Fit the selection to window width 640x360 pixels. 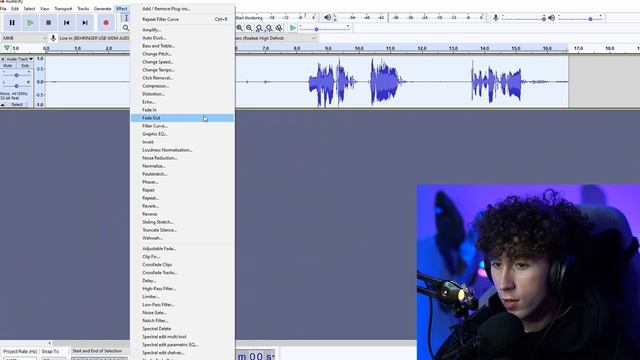click(x=259, y=28)
